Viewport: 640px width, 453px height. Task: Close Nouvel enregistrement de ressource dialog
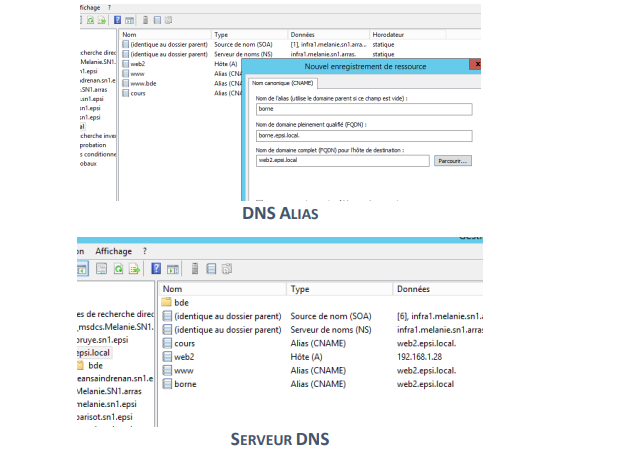coord(476,64)
